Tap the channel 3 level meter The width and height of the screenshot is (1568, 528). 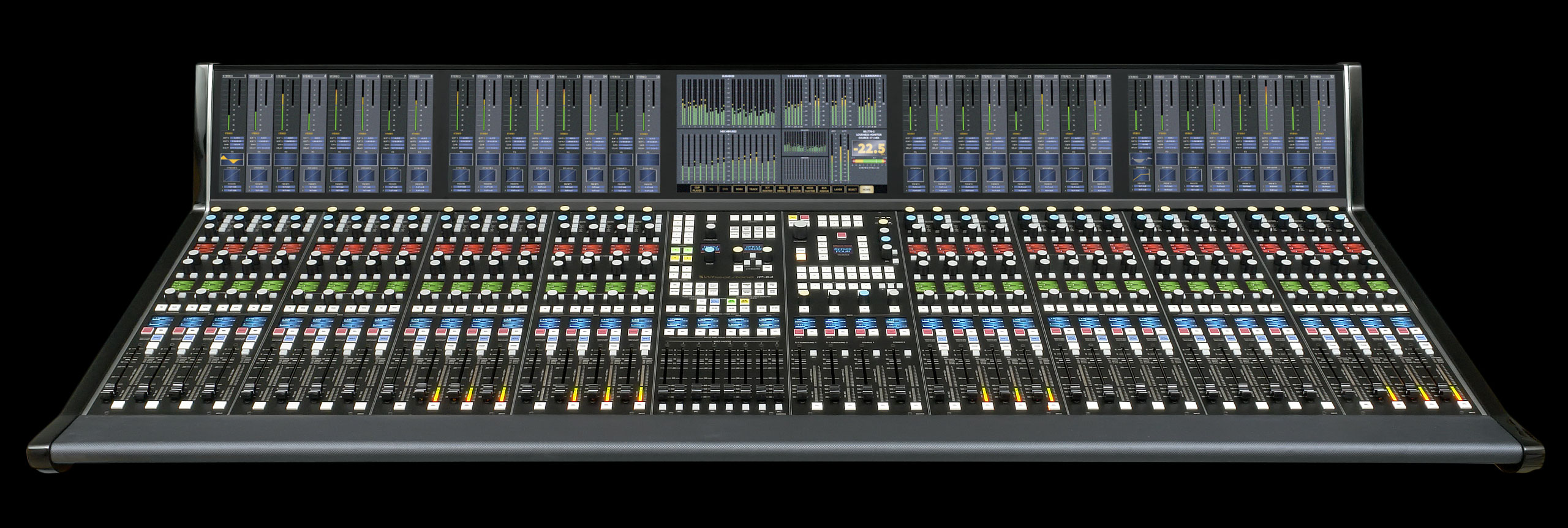[283, 105]
